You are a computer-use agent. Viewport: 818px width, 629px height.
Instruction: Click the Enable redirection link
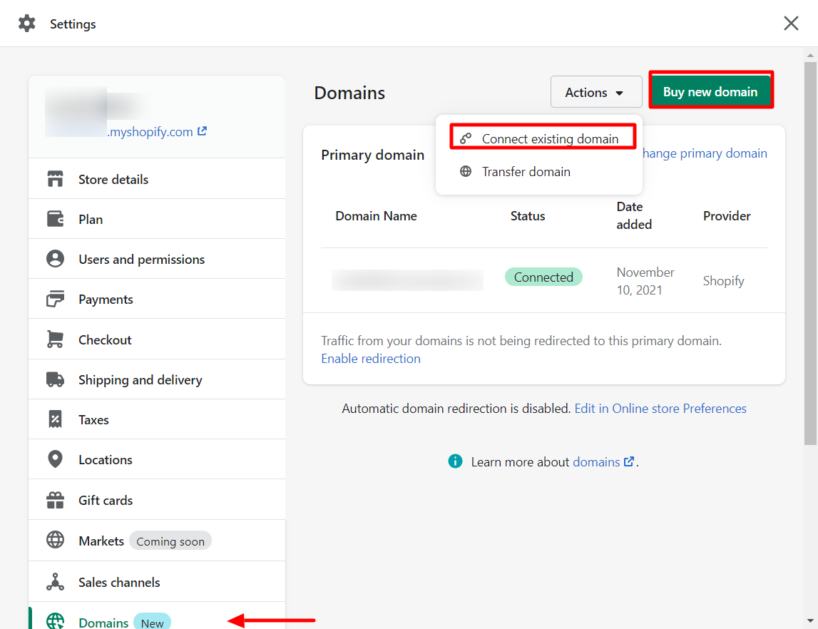point(370,359)
